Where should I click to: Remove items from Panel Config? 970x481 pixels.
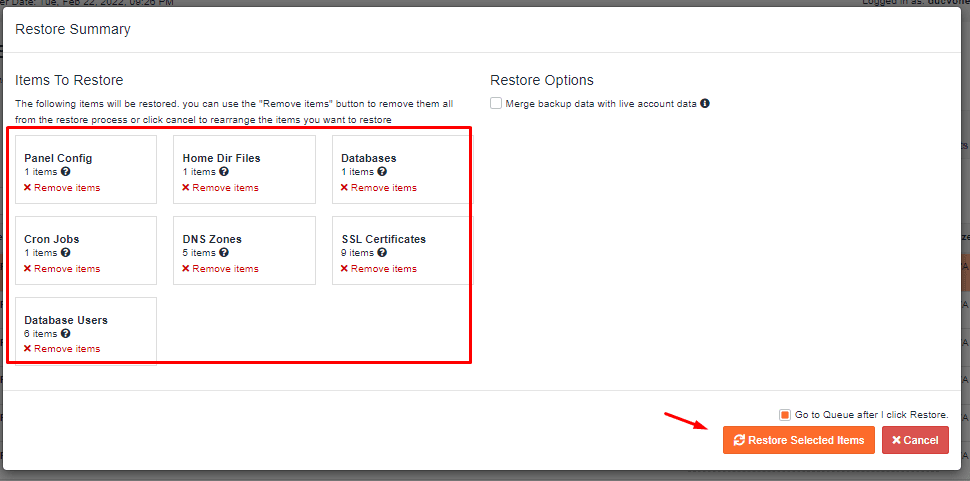click(62, 188)
